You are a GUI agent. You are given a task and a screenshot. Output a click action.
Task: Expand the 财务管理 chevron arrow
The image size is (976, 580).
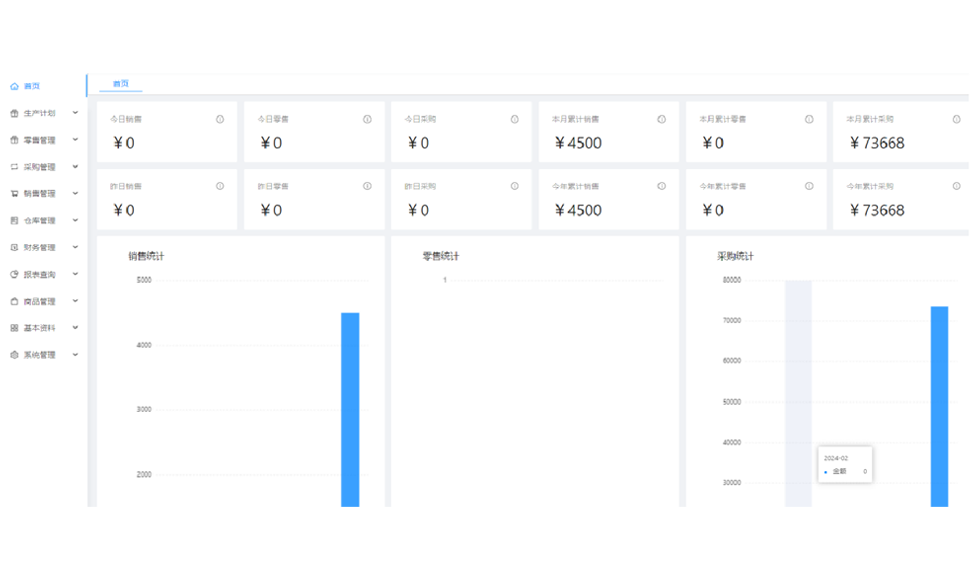point(75,247)
